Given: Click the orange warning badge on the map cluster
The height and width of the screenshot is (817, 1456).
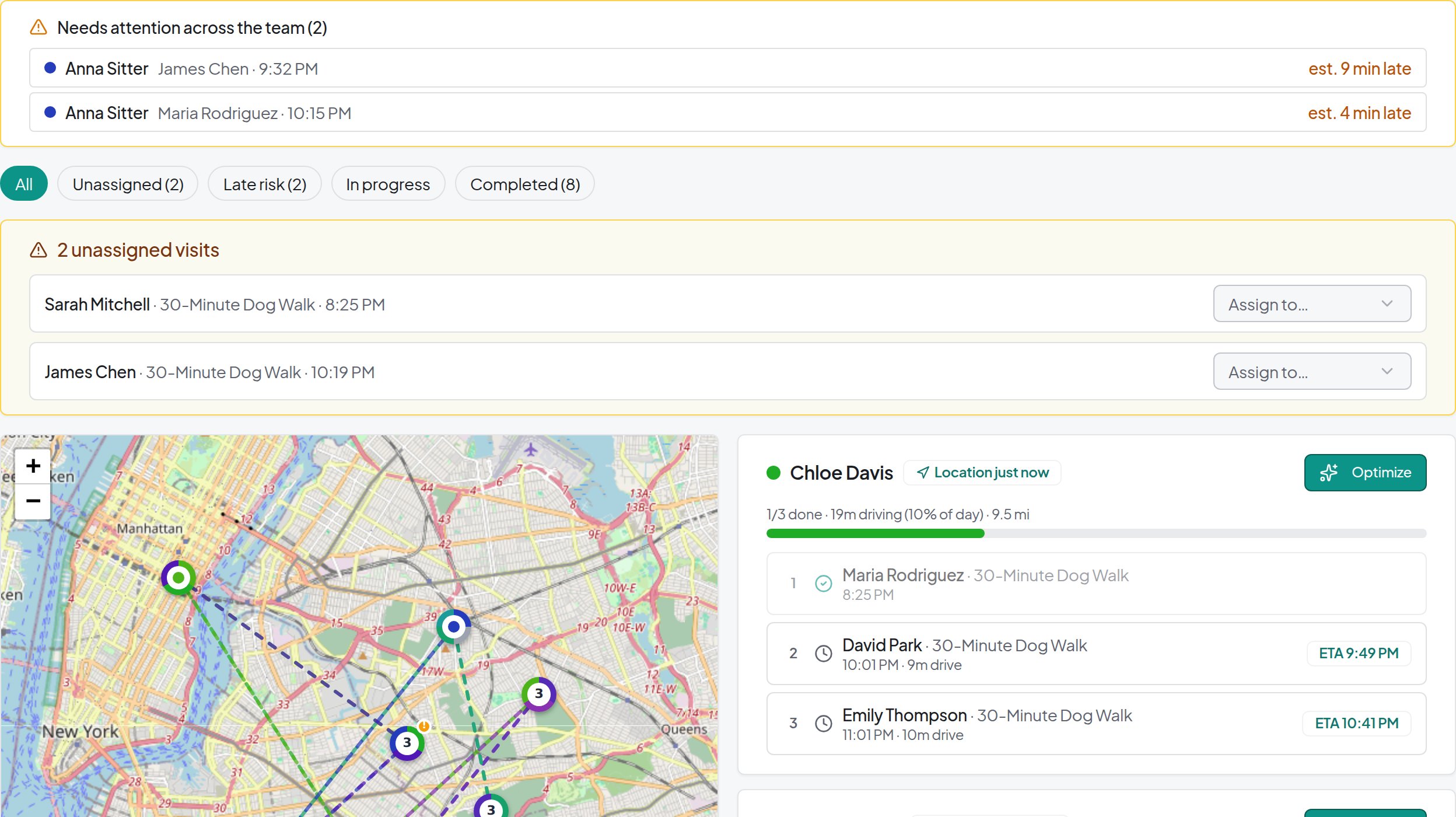Looking at the screenshot, I should [424, 726].
